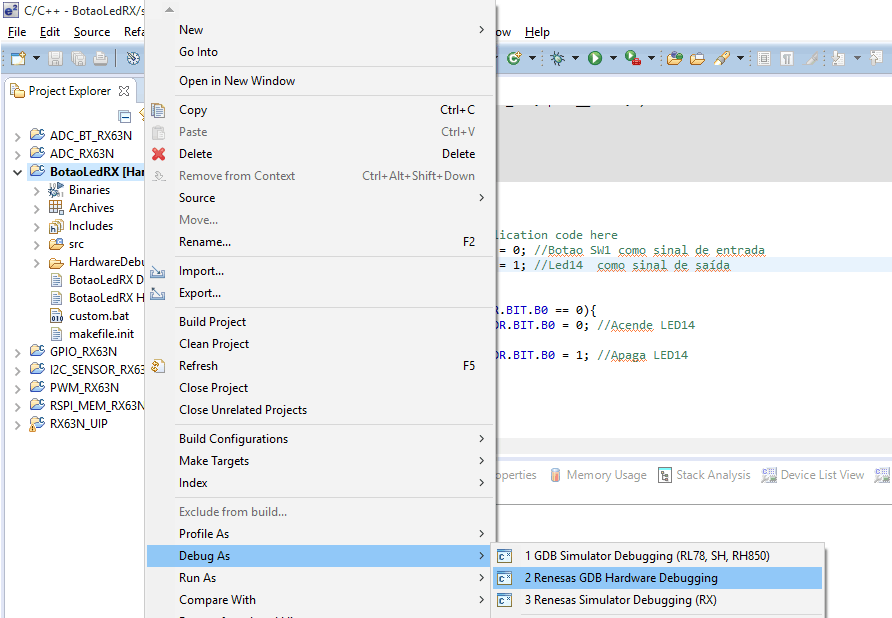Expand the ADC_BT_RX63N project
Viewport: 892px width, 618px height.
pos(18,137)
